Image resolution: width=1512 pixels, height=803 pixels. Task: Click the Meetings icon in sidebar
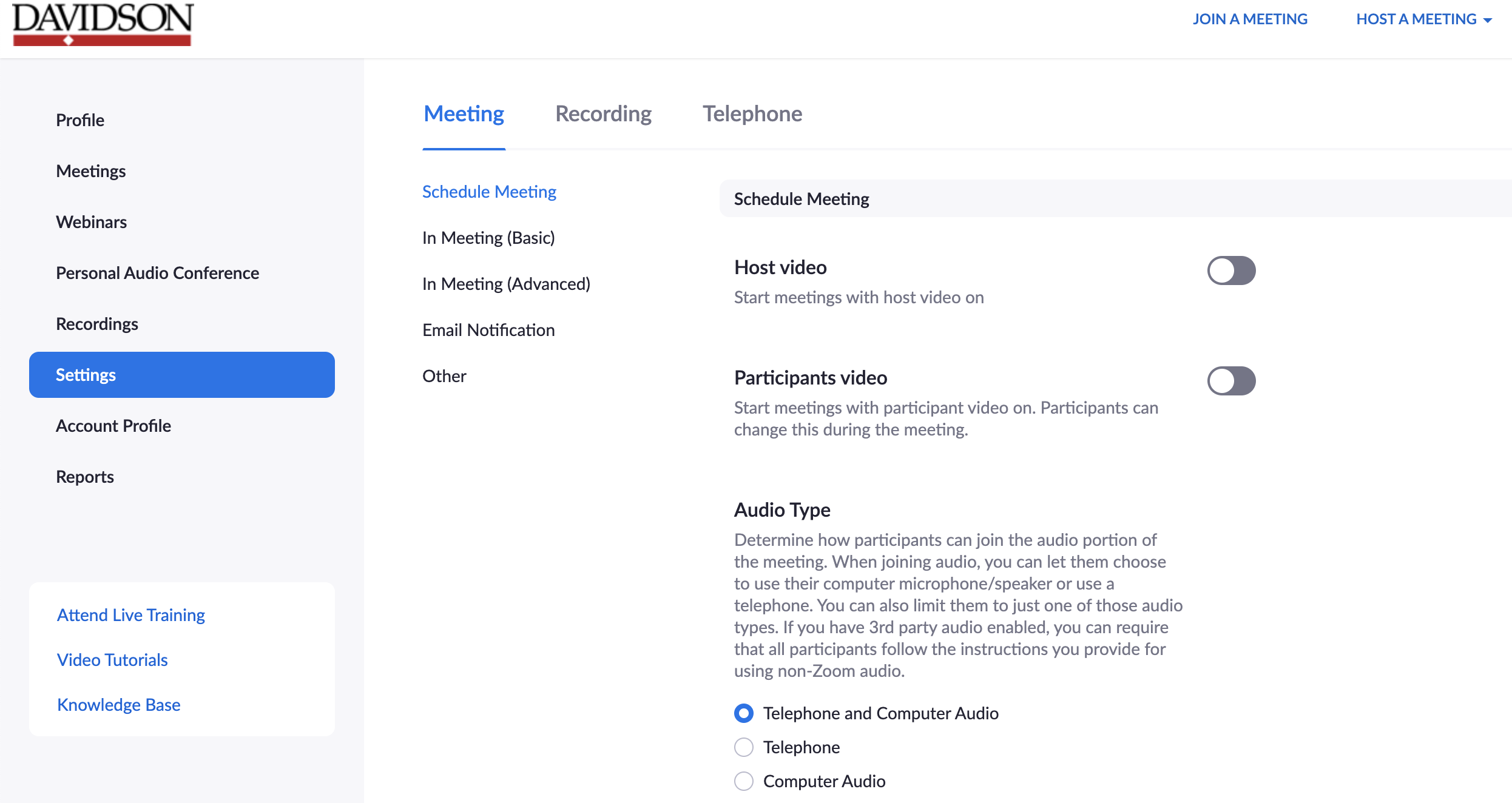coord(91,170)
